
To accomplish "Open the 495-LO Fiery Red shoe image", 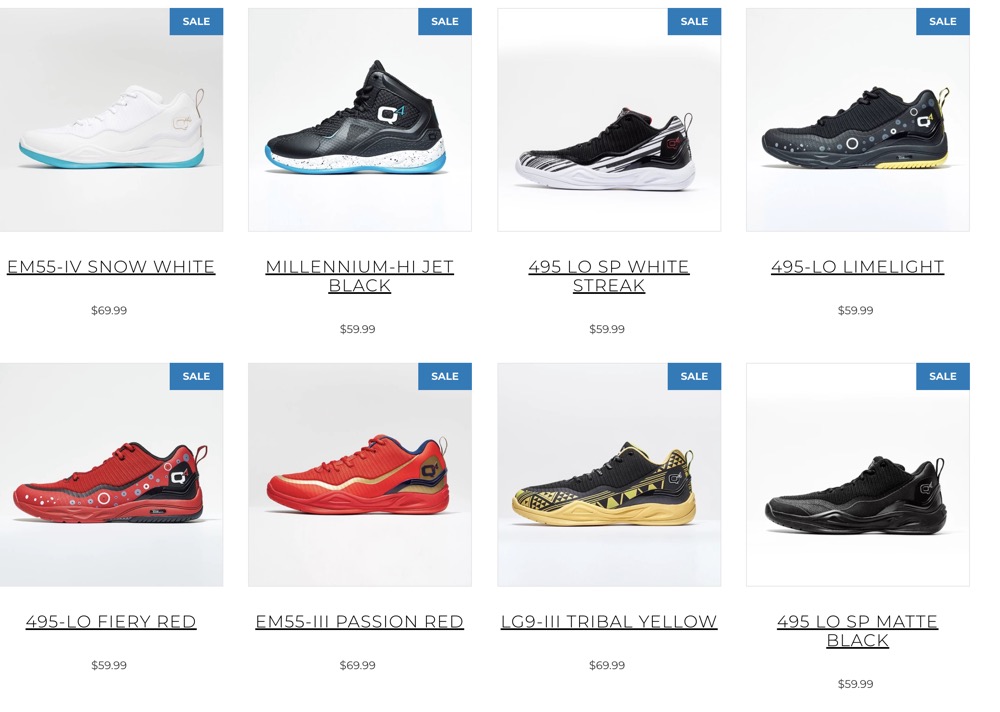I will (112, 475).
